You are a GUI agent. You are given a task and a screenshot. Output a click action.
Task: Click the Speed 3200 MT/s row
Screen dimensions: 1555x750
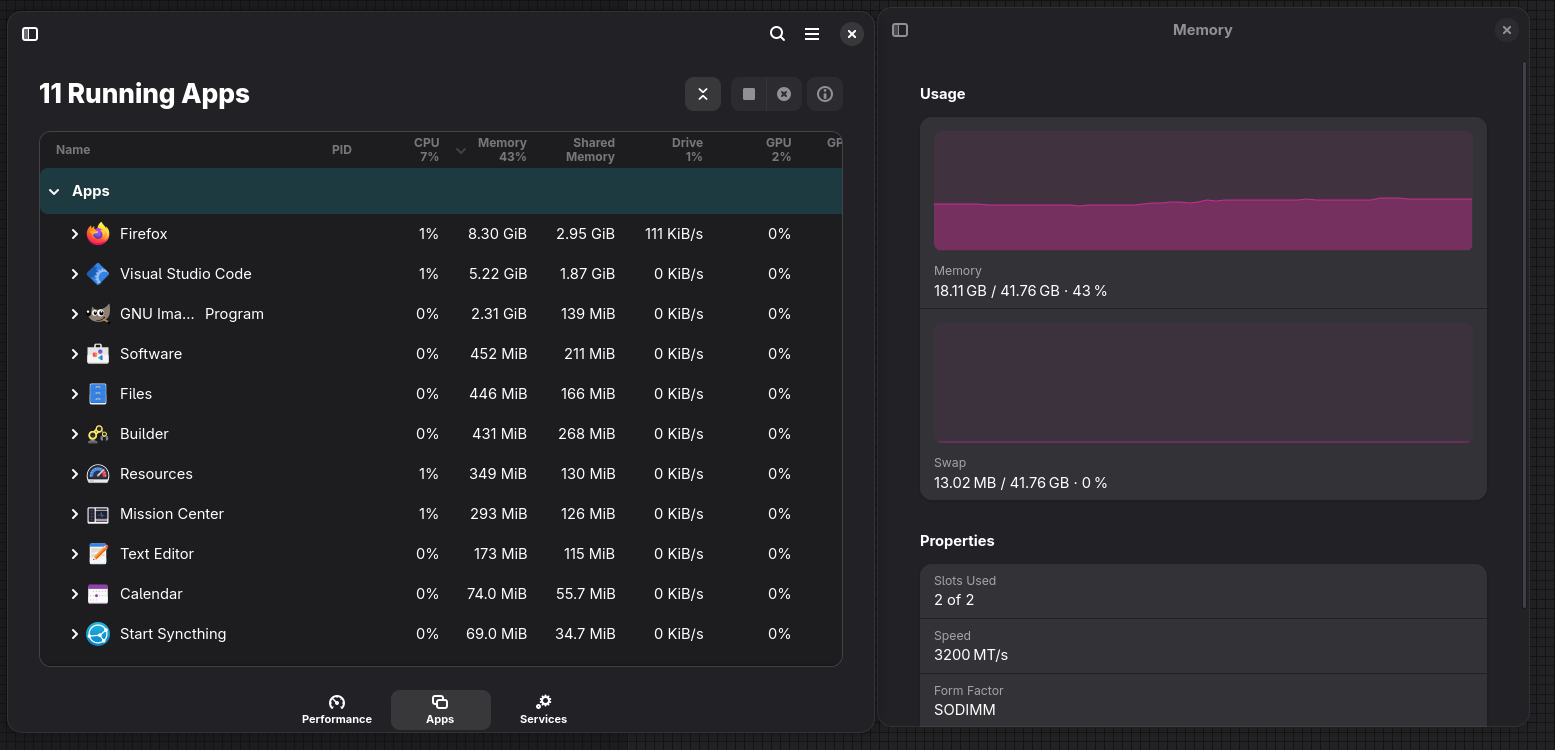[x=1203, y=646]
